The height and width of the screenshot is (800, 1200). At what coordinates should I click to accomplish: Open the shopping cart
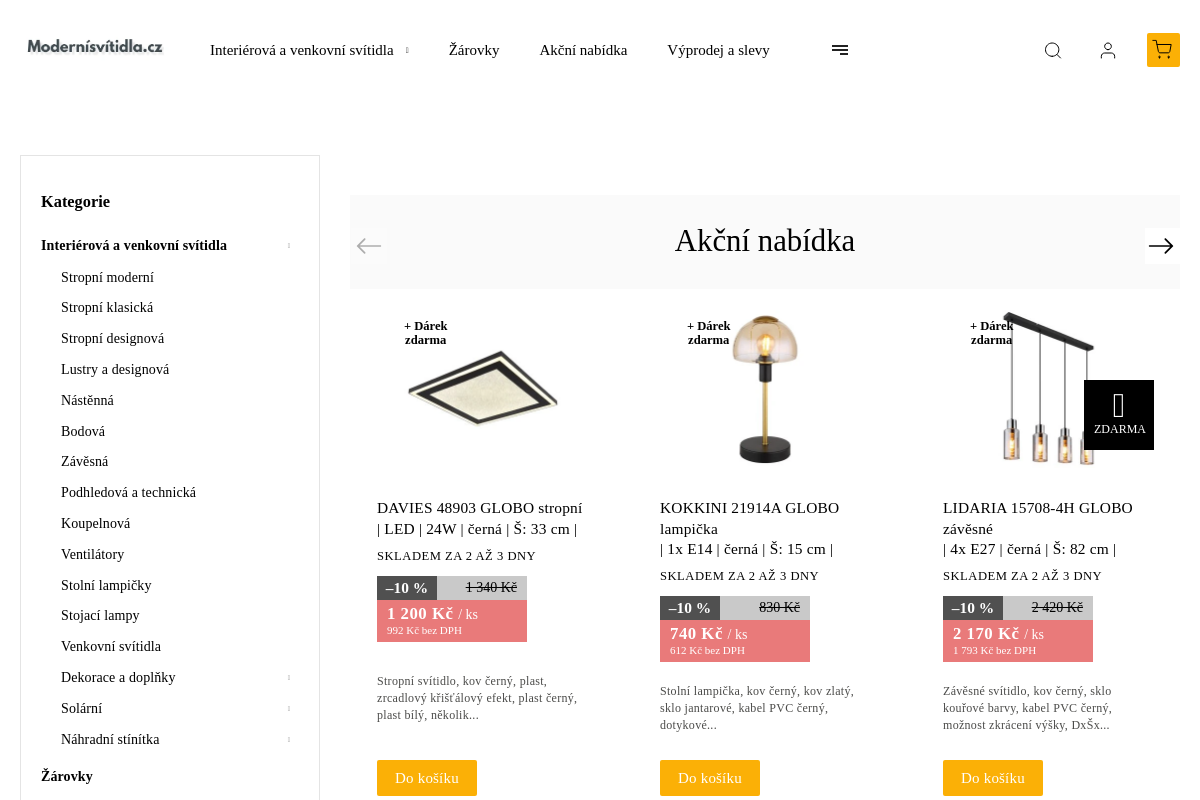(1162, 50)
